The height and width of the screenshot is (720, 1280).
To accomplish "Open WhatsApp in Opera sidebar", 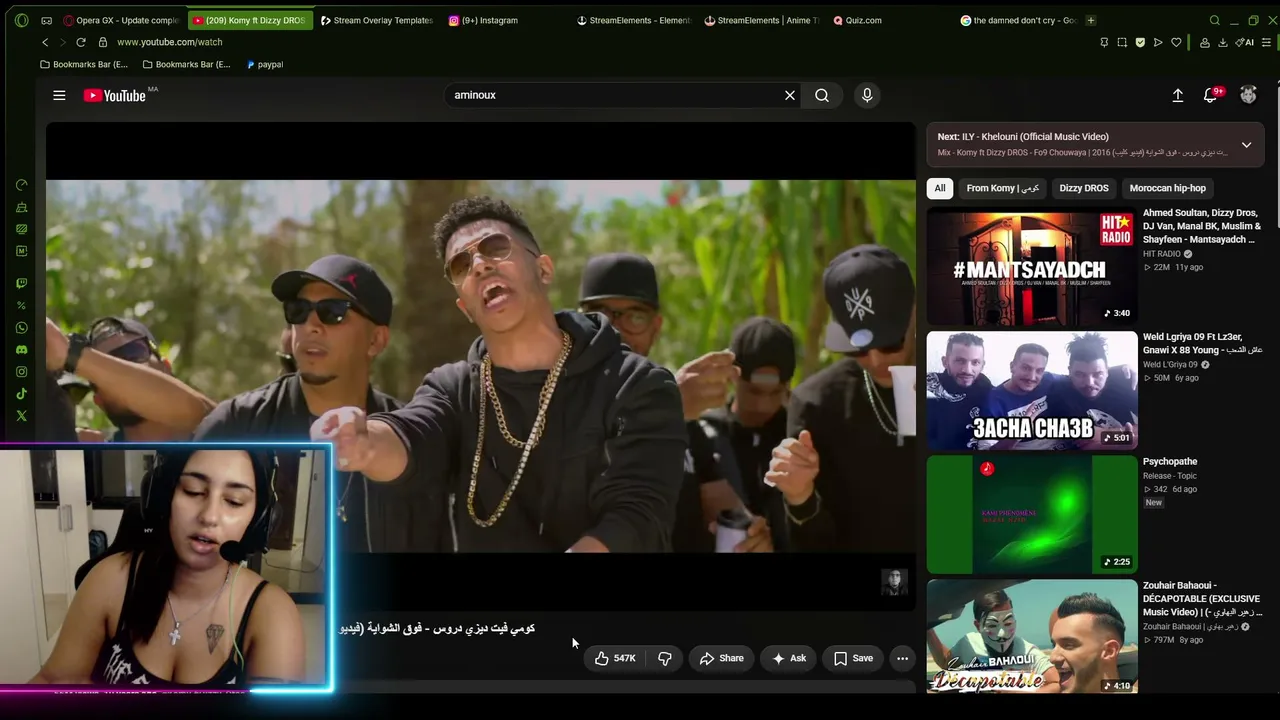I will (x=22, y=328).
